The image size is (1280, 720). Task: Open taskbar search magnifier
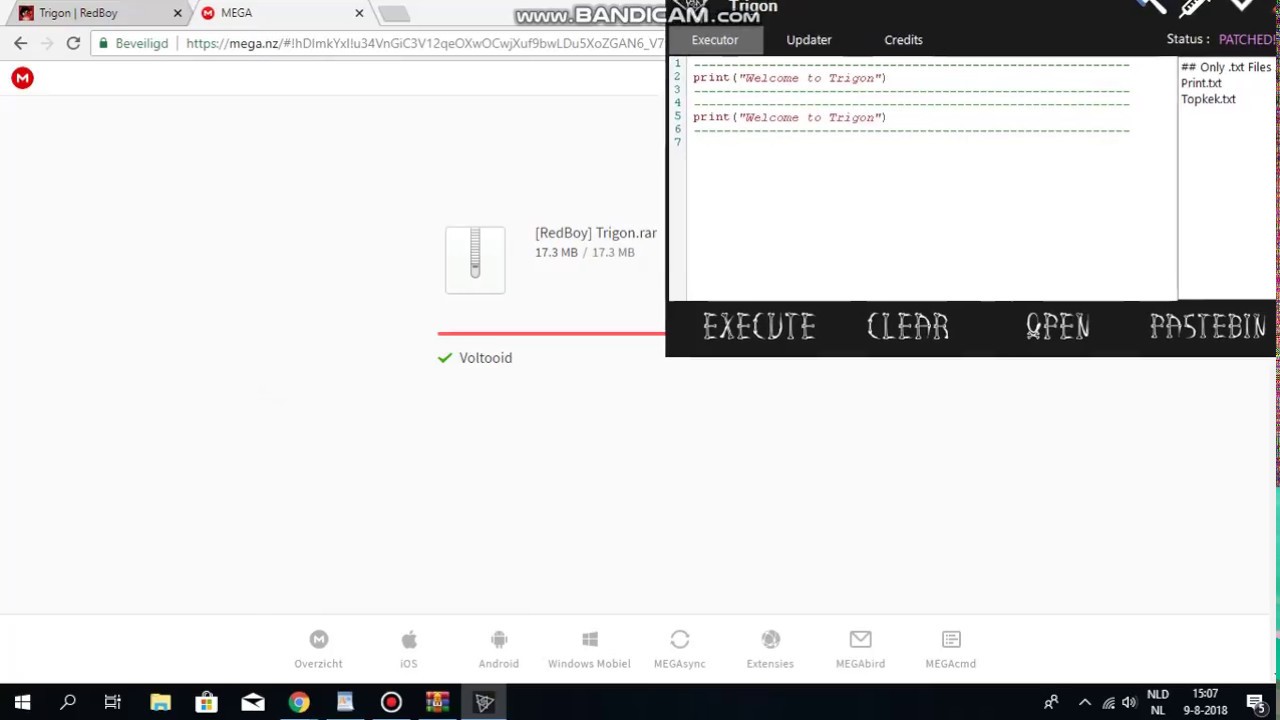click(x=68, y=702)
